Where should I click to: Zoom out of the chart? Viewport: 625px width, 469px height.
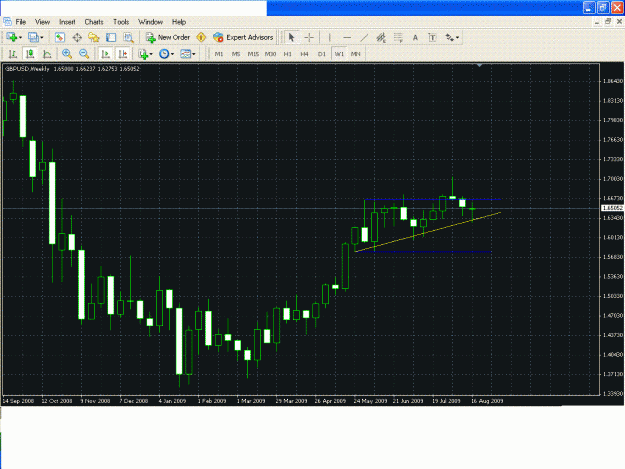[84, 54]
